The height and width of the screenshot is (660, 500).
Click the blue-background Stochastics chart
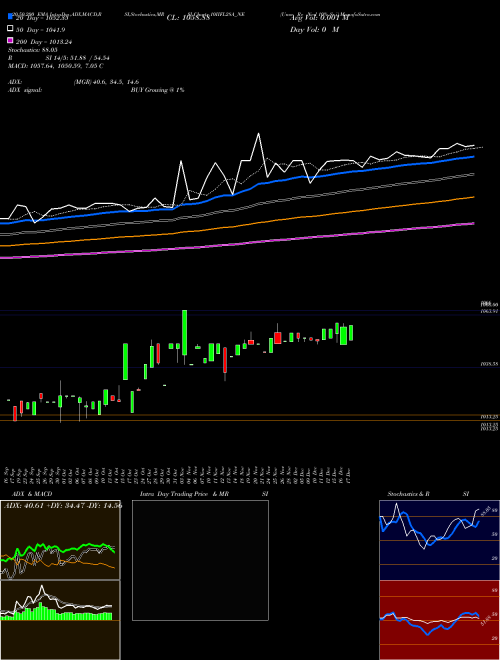(439, 540)
